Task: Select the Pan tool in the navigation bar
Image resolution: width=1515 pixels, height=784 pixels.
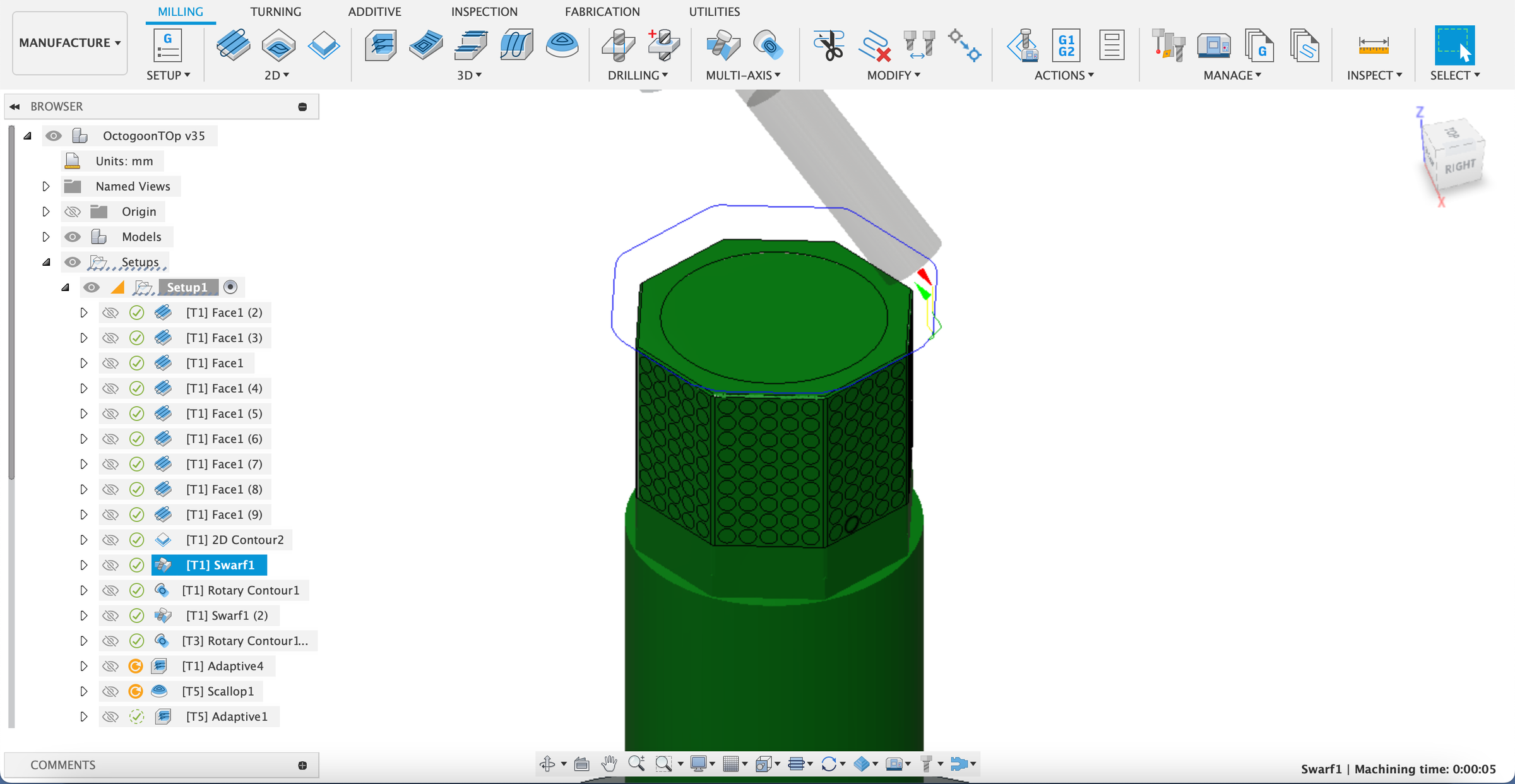Action: pos(608,763)
